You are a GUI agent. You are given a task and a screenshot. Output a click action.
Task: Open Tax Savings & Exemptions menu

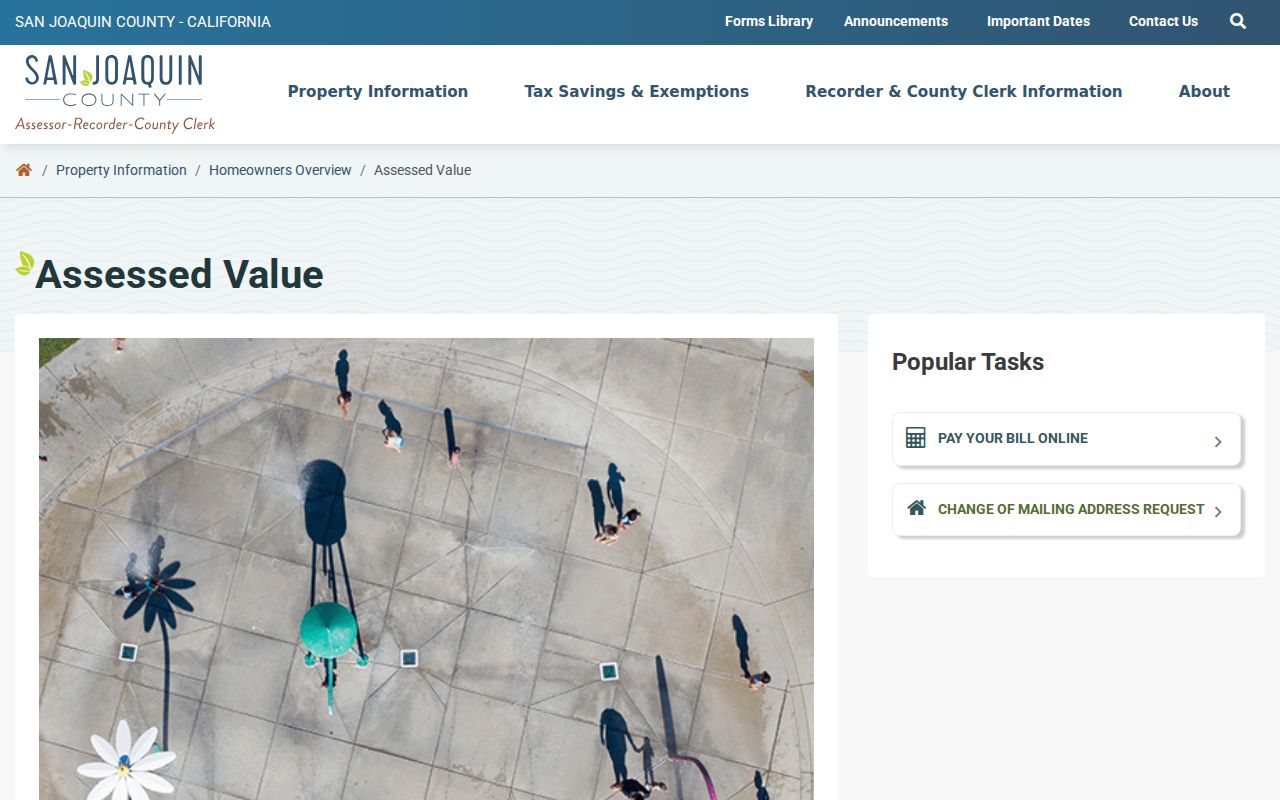pos(637,91)
